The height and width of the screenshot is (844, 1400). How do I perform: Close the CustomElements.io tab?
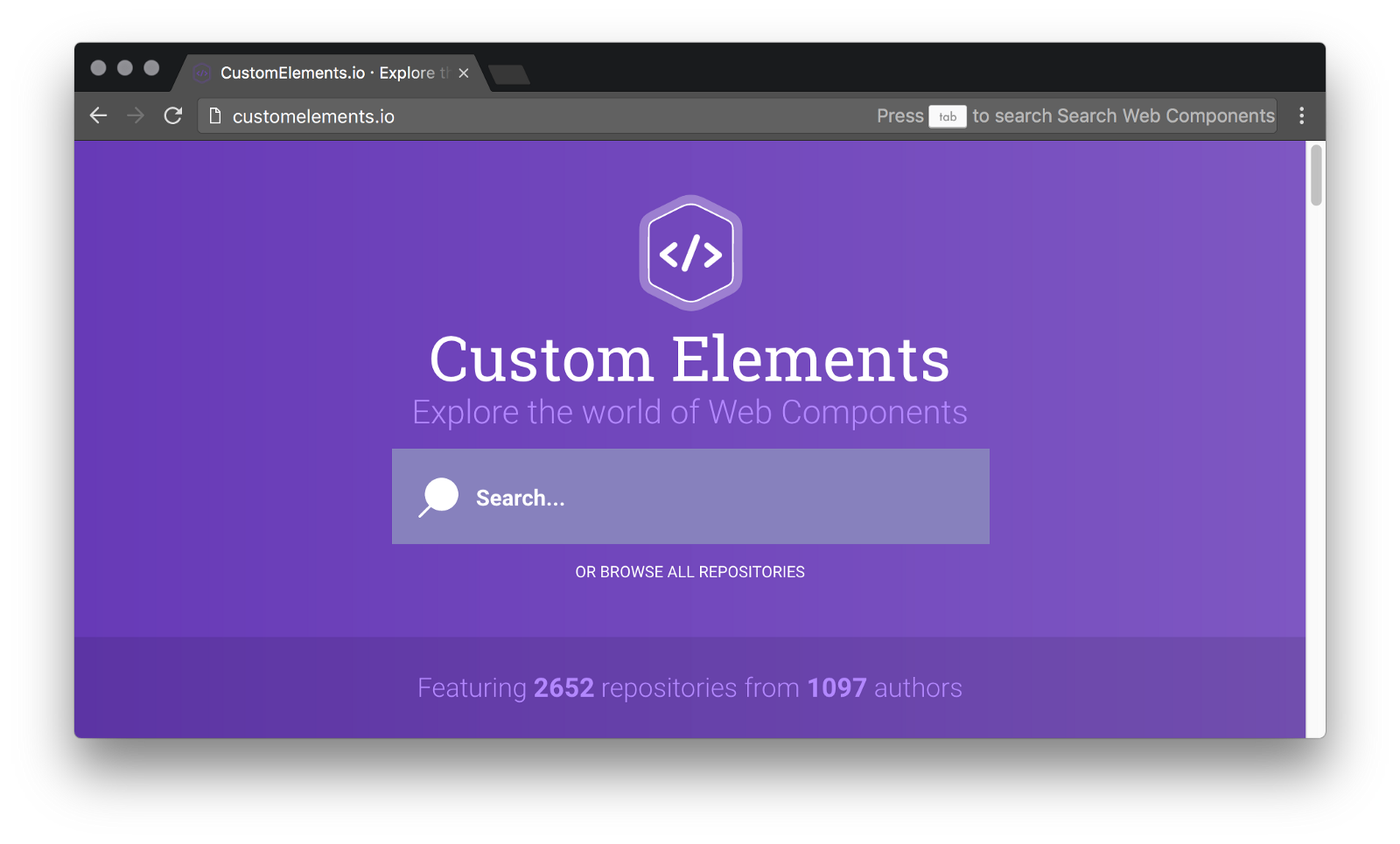(464, 73)
